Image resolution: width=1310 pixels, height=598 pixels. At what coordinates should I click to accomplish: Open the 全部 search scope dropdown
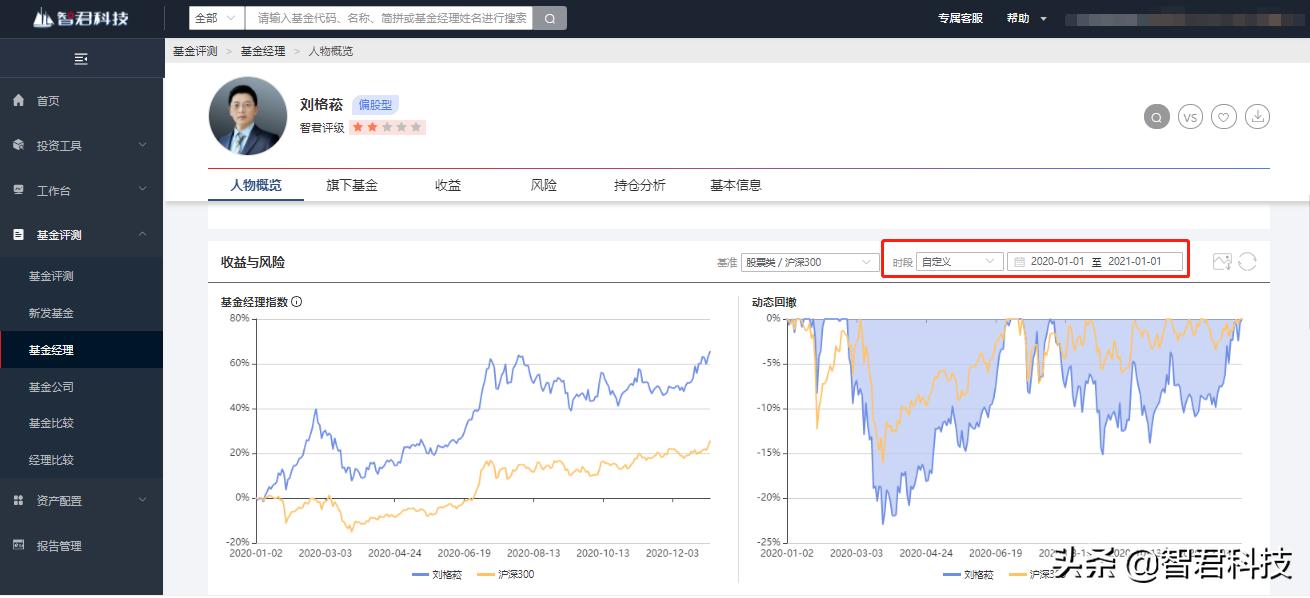(217, 18)
